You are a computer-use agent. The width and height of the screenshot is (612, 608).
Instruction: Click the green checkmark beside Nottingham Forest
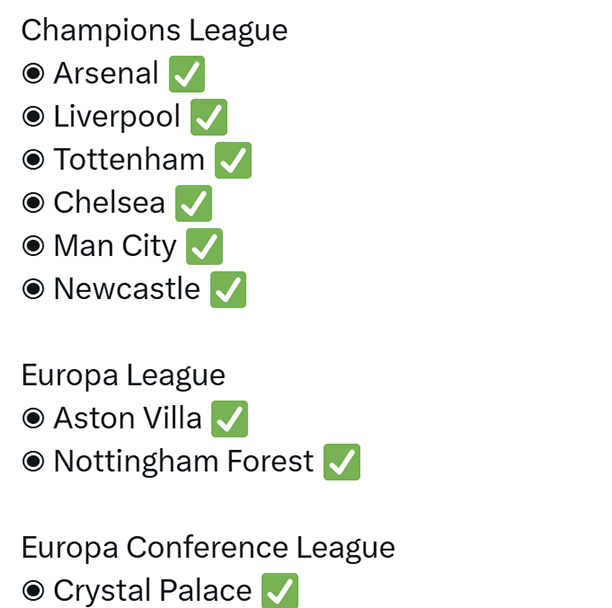pos(342,462)
